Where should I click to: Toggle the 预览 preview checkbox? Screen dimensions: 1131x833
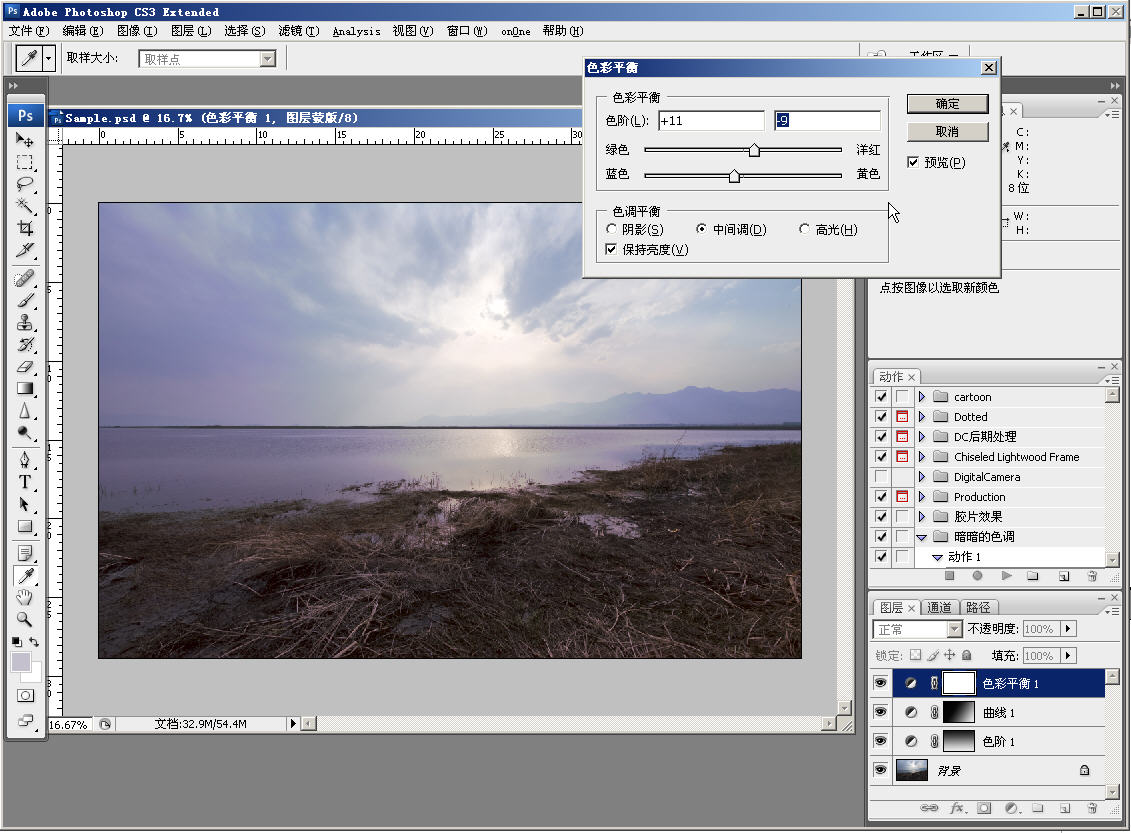pyautogui.click(x=913, y=162)
